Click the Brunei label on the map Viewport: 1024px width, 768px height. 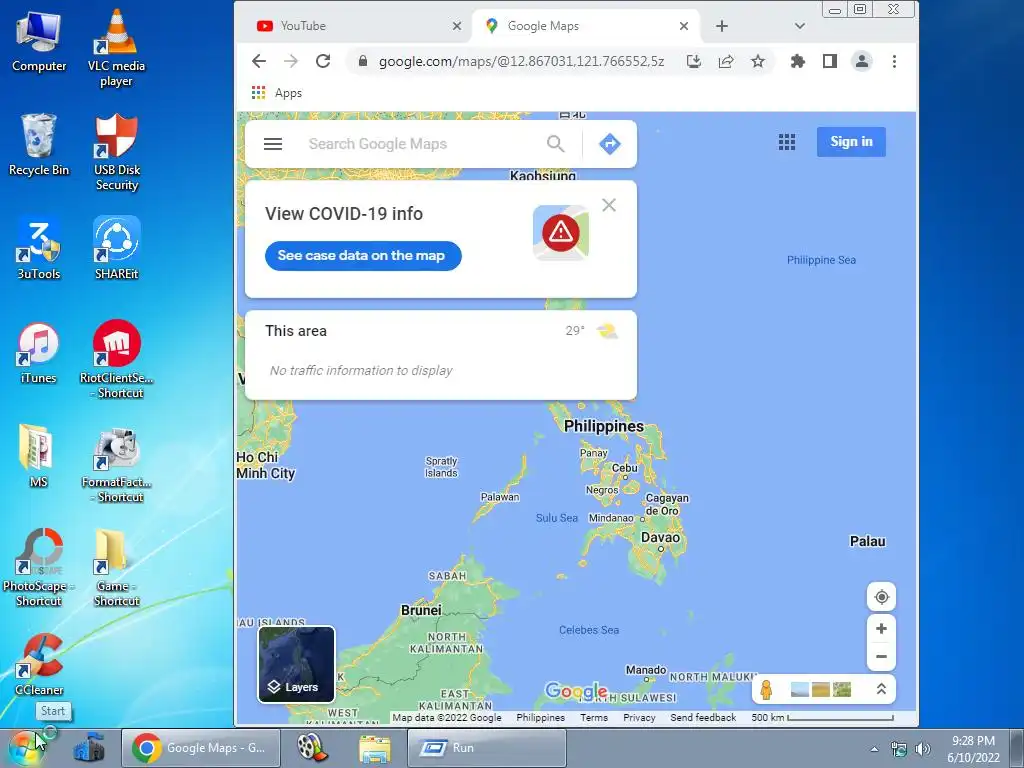[421, 610]
